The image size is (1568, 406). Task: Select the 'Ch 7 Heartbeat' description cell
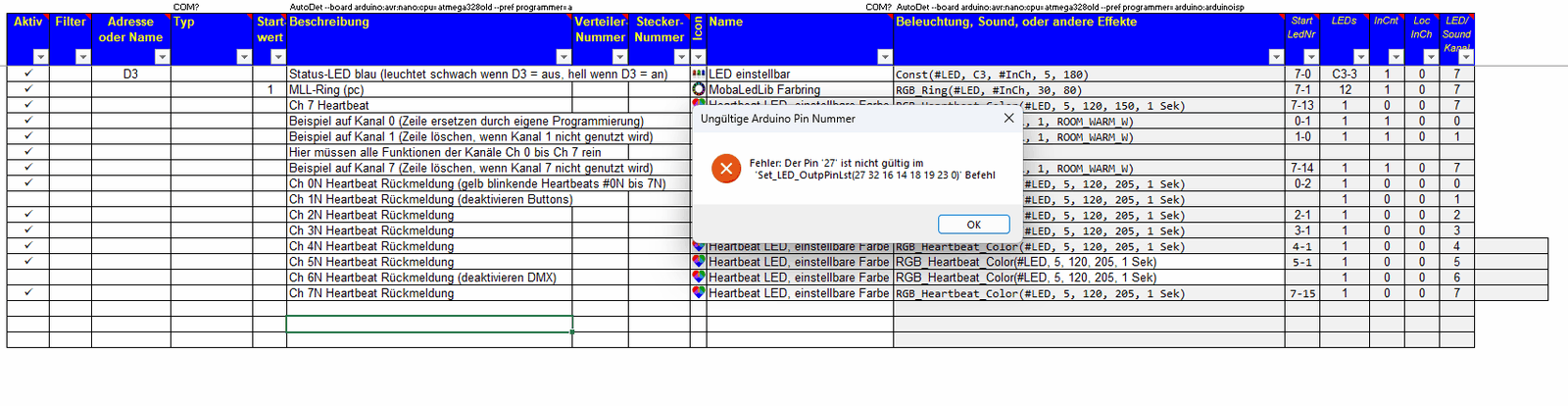coord(428,105)
